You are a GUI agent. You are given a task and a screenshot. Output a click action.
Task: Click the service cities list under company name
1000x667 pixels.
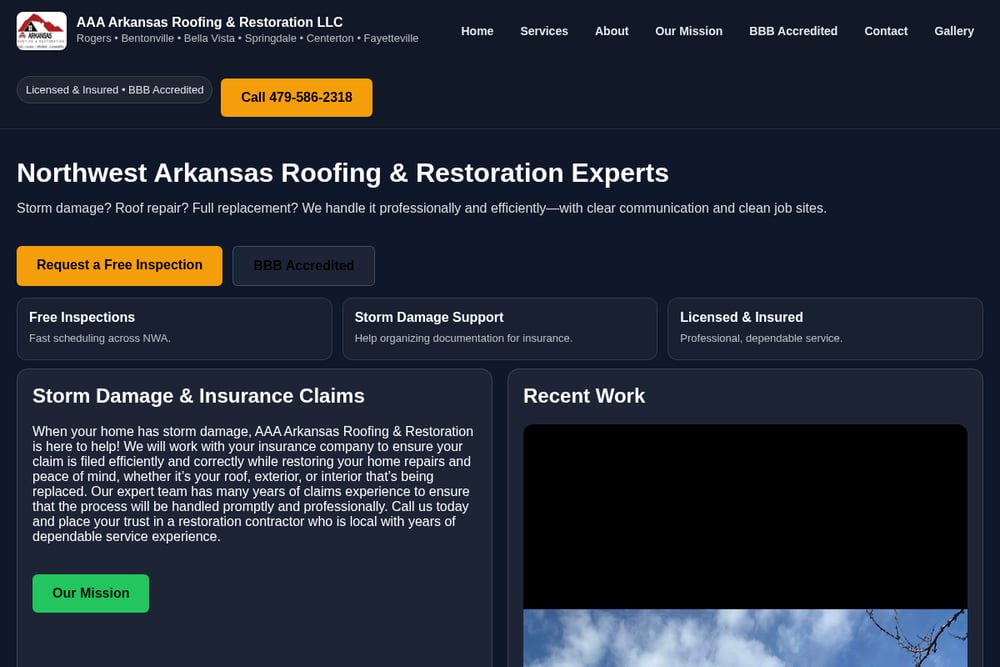pyautogui.click(x=247, y=38)
